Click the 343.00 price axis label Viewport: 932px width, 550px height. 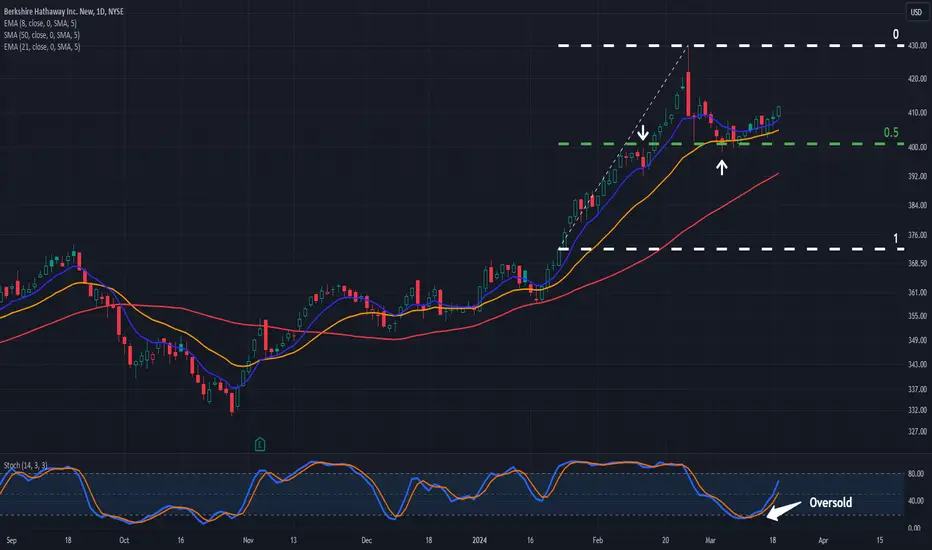point(917,364)
